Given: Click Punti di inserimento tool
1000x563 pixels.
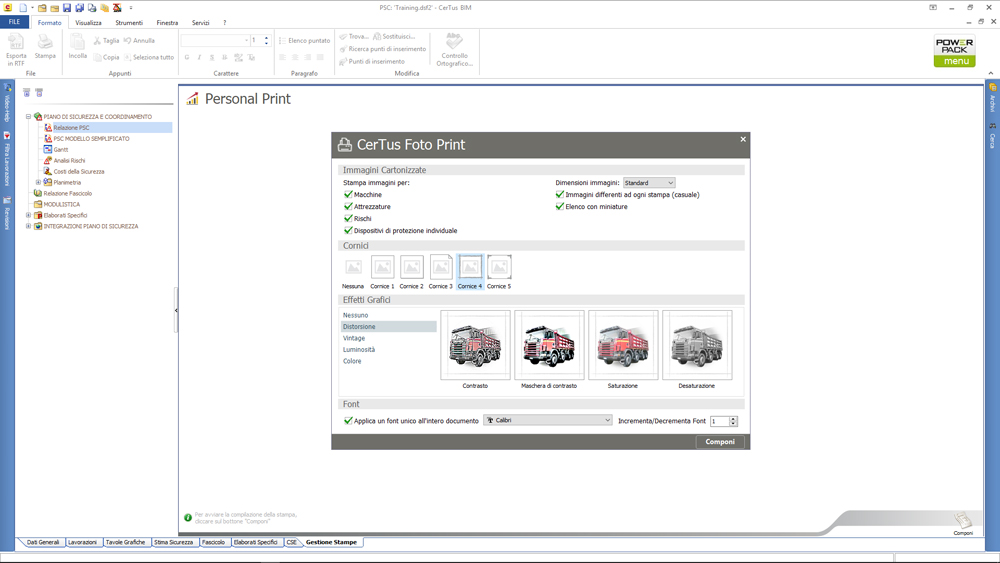Looking at the screenshot, I should point(372,62).
